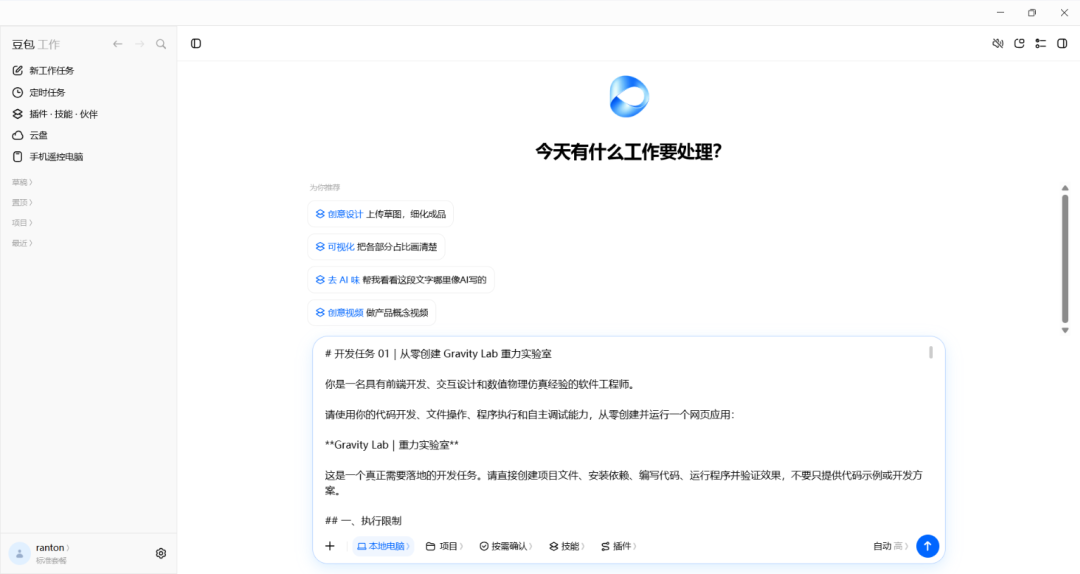1080x574 pixels.
Task: Click the 为你推荐 label
Action: (x=324, y=187)
